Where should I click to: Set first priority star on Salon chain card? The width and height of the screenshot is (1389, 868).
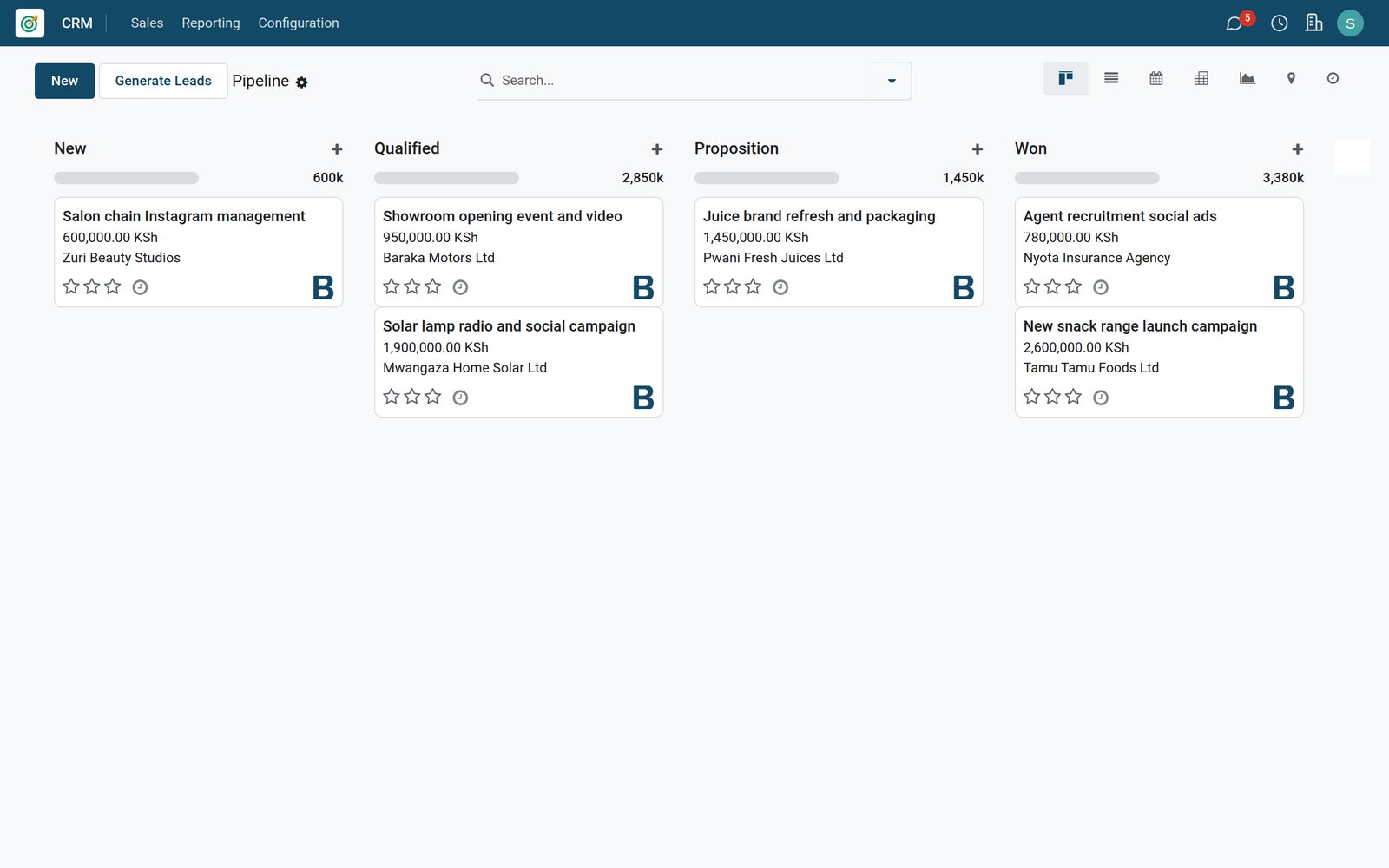coord(71,286)
